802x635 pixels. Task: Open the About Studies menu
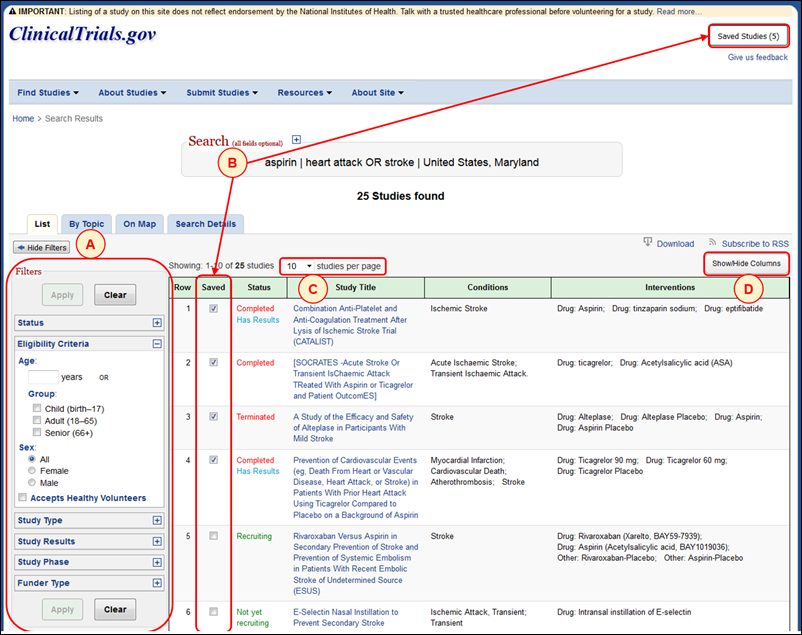132,93
